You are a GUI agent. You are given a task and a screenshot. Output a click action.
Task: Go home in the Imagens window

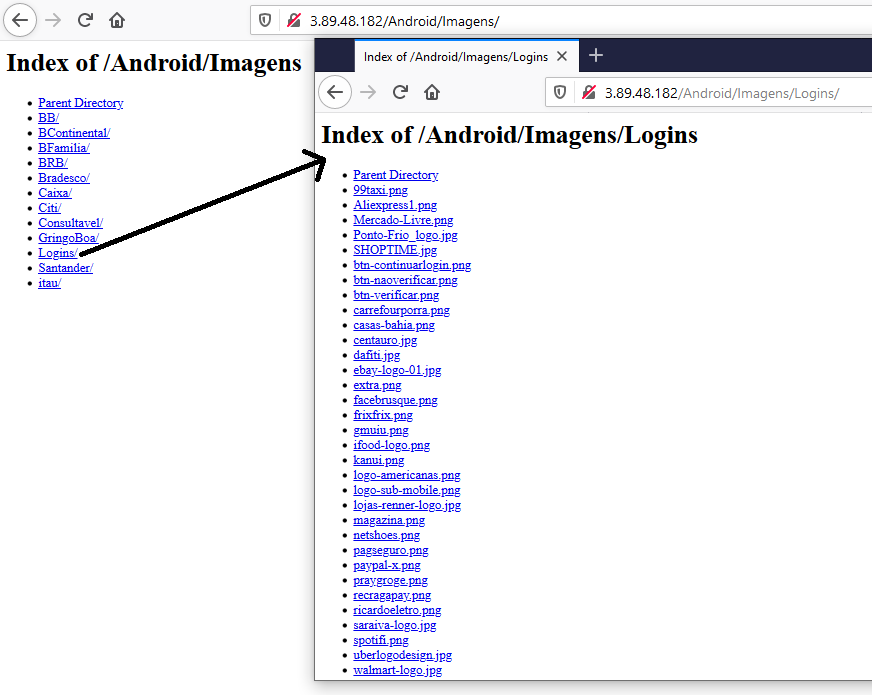[117, 21]
